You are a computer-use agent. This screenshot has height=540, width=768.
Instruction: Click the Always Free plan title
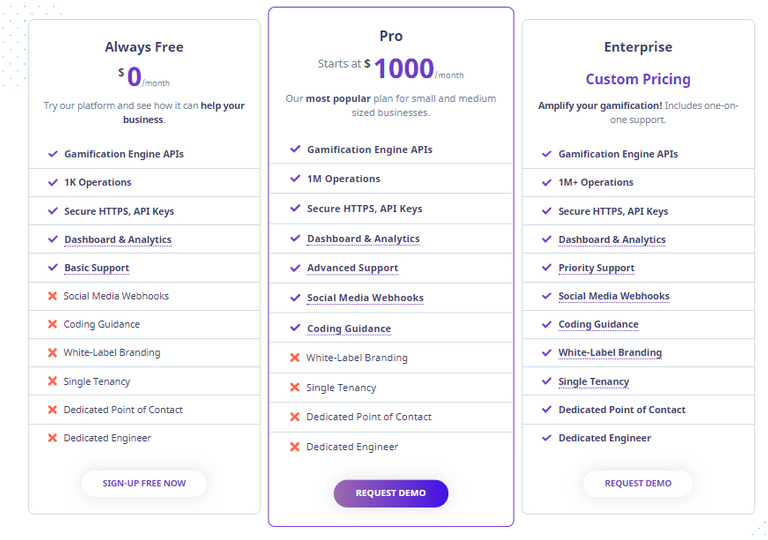(x=144, y=47)
